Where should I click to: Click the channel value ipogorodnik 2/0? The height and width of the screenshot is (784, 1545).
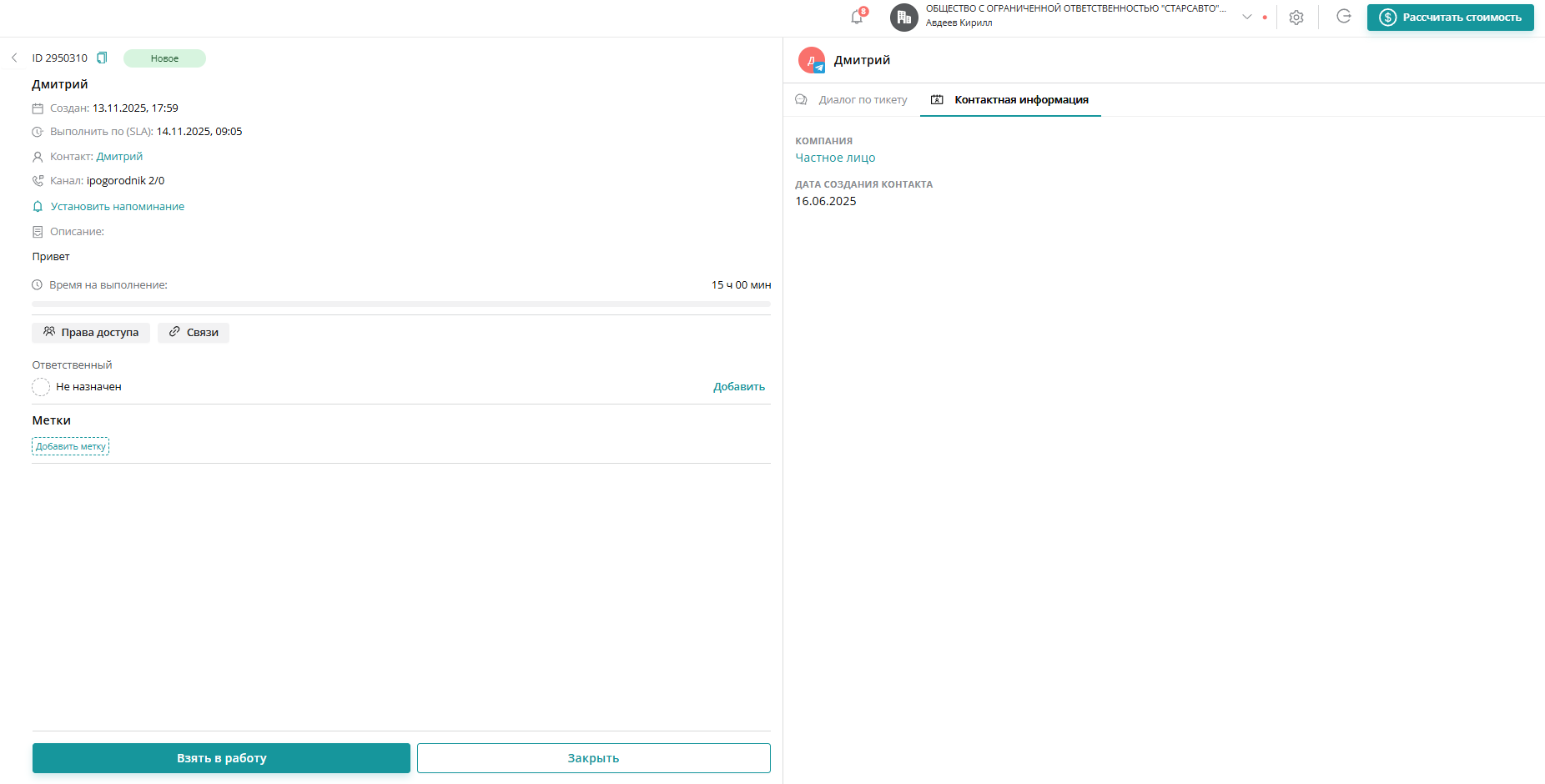tap(126, 181)
